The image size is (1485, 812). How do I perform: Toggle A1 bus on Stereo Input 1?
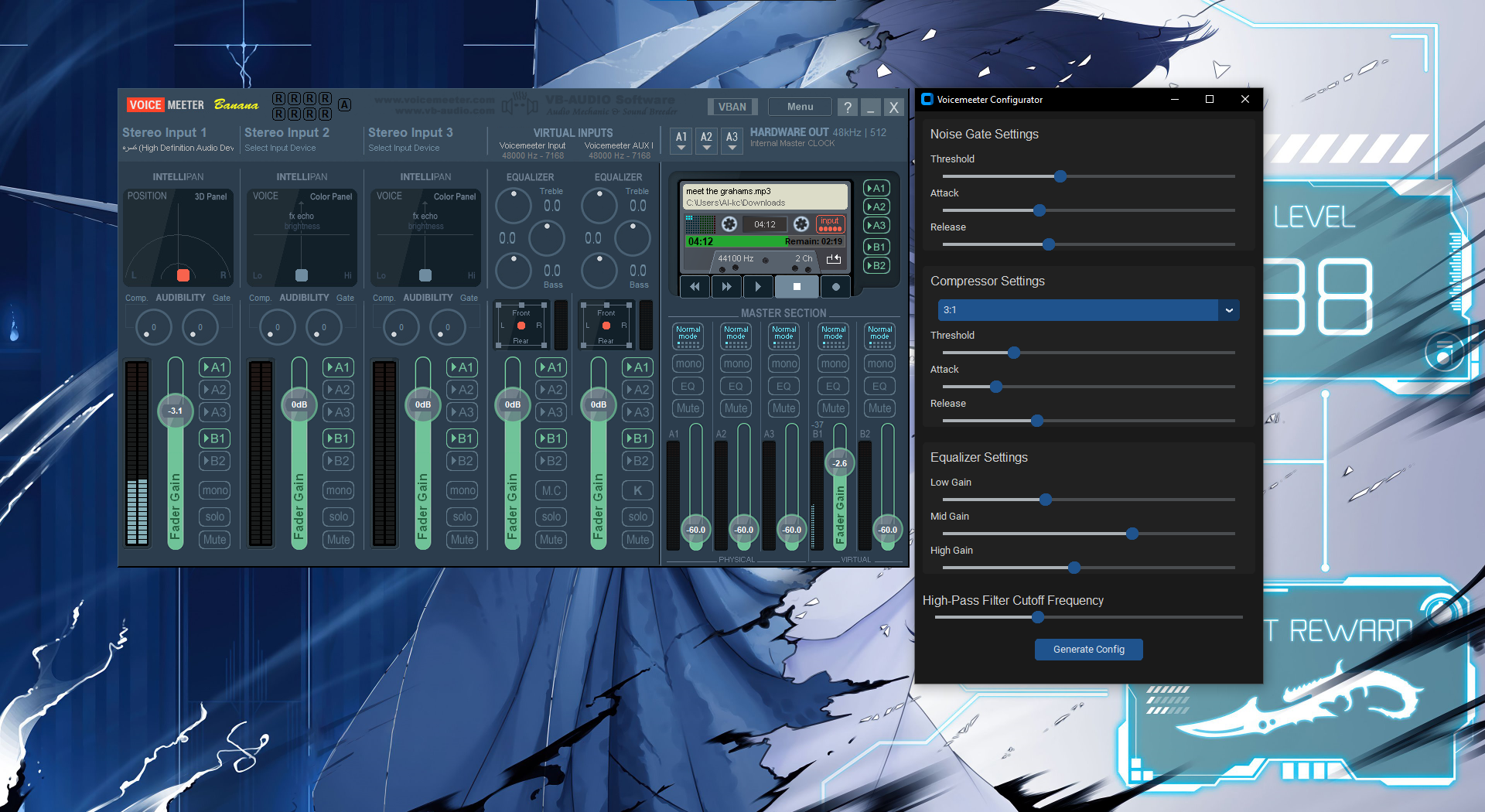(x=215, y=367)
